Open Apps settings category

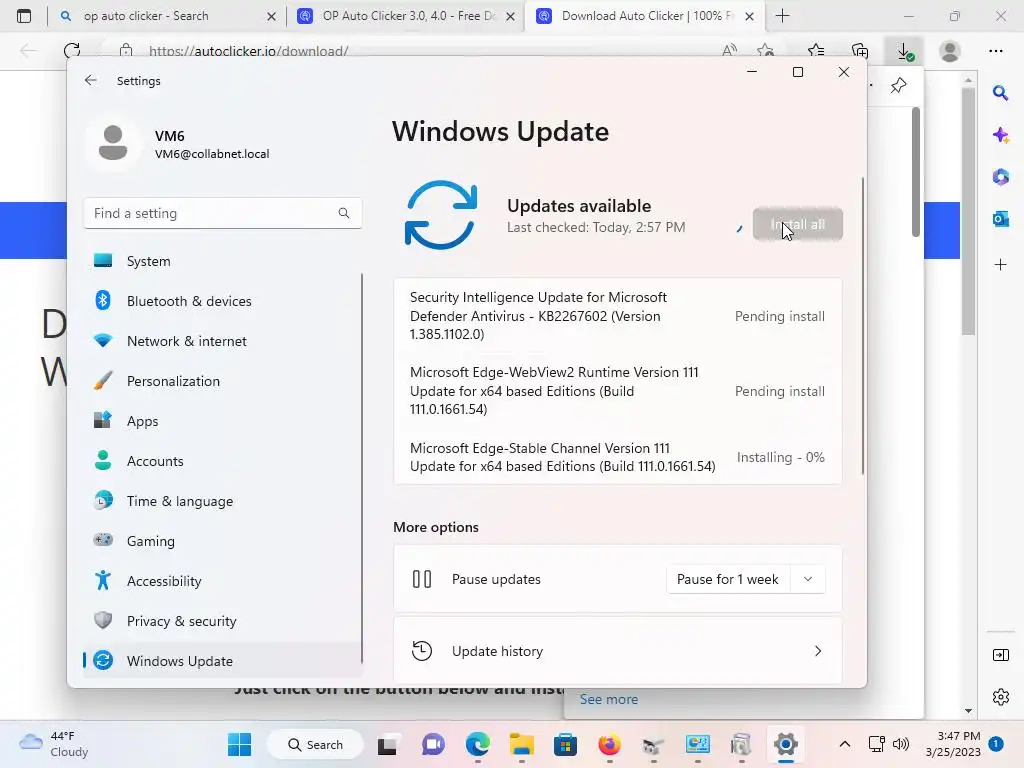pos(222,421)
